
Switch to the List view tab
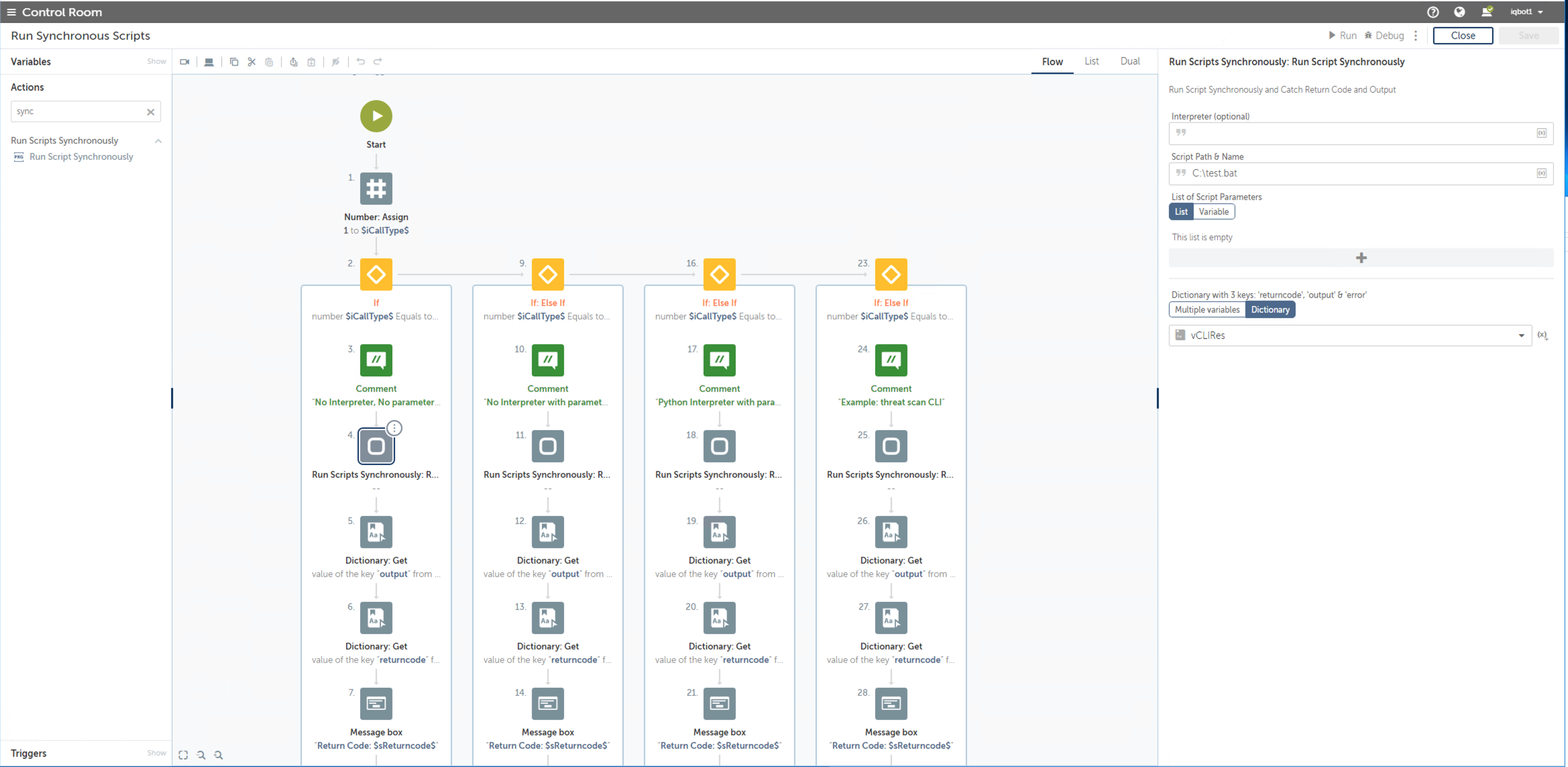click(x=1091, y=62)
